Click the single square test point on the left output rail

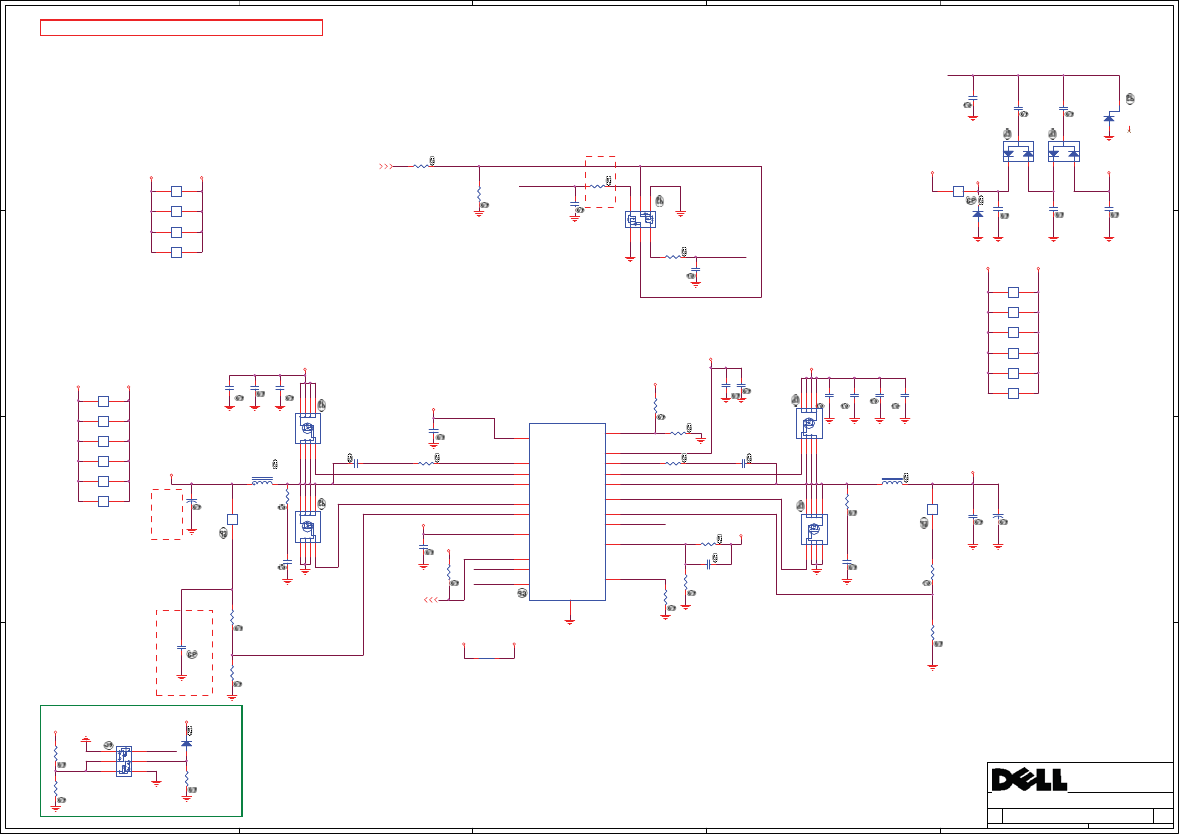click(x=232, y=520)
